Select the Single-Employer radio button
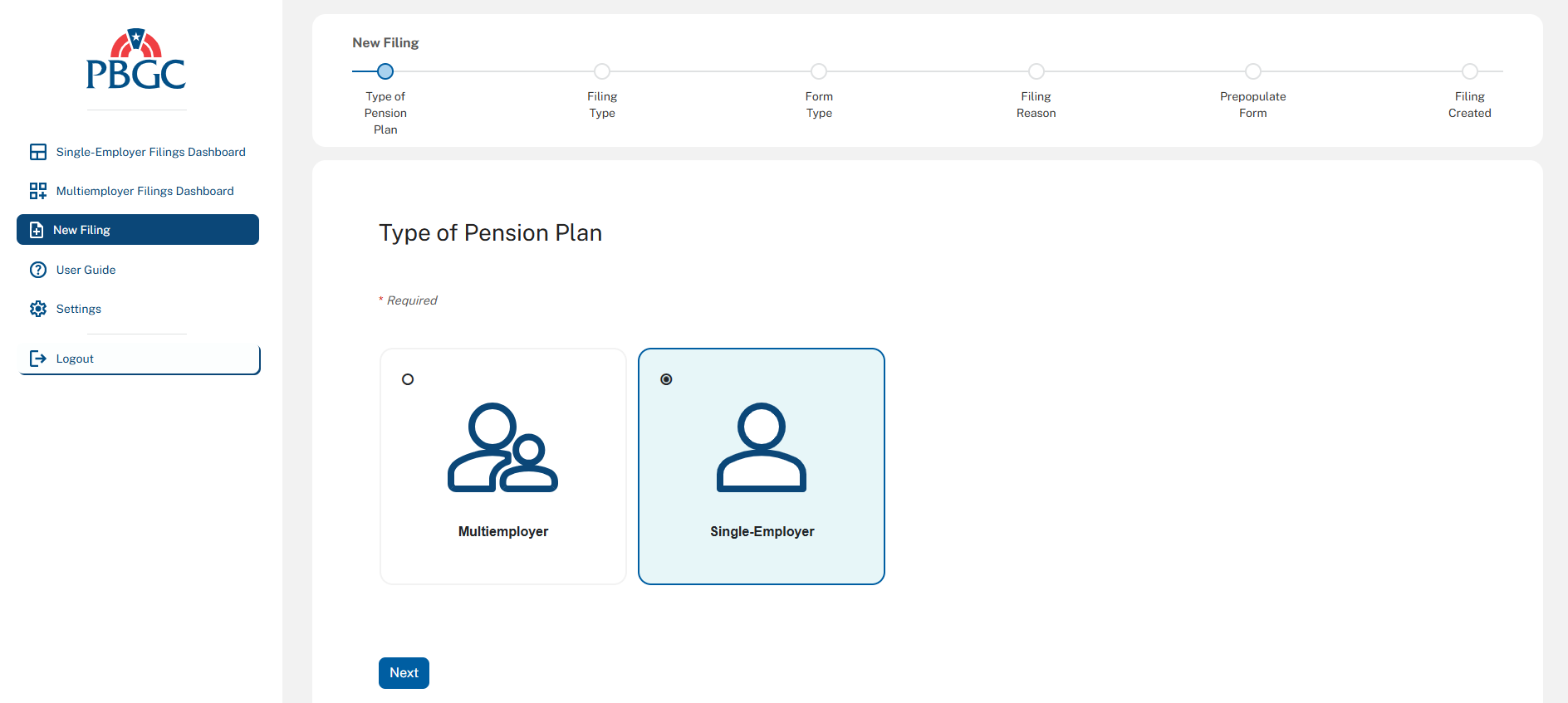This screenshot has height=703, width=1568. click(666, 379)
